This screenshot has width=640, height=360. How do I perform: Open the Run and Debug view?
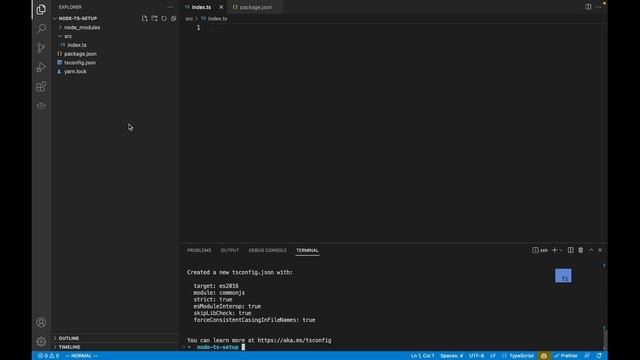point(41,67)
